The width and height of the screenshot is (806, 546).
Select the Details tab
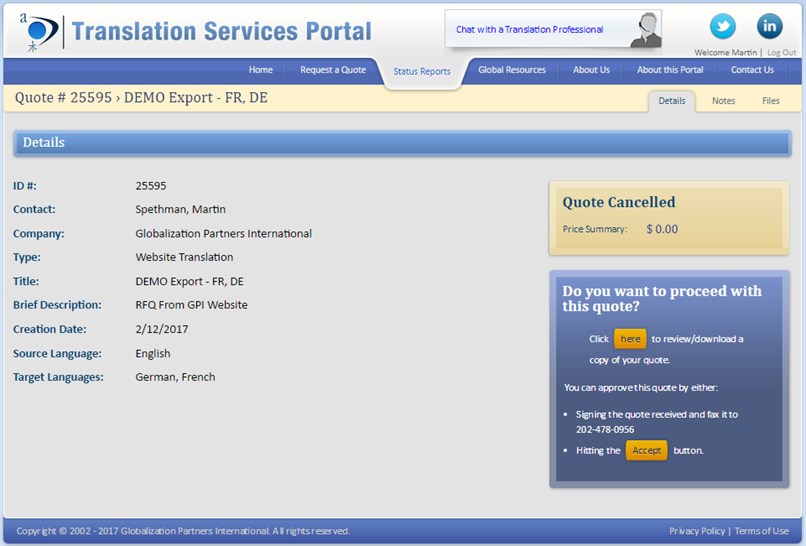coord(672,101)
